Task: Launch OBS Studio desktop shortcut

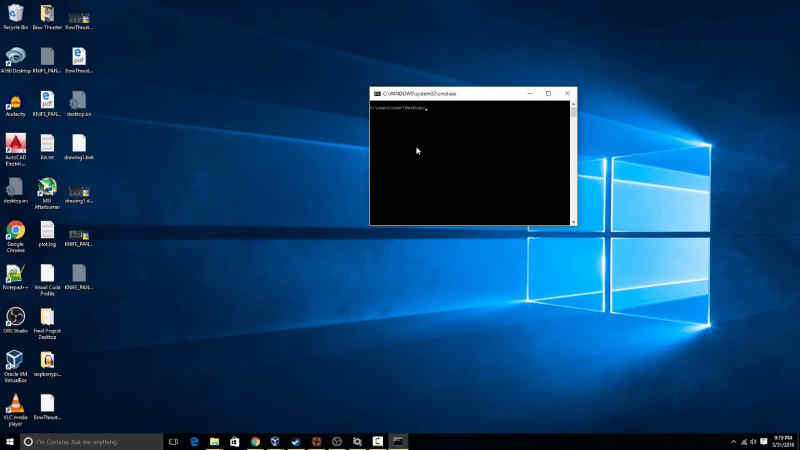Action: [15, 320]
